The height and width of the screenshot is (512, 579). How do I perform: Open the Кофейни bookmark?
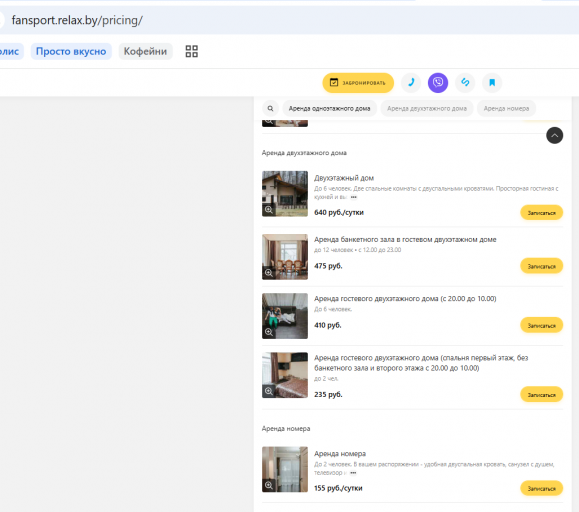coord(145,51)
